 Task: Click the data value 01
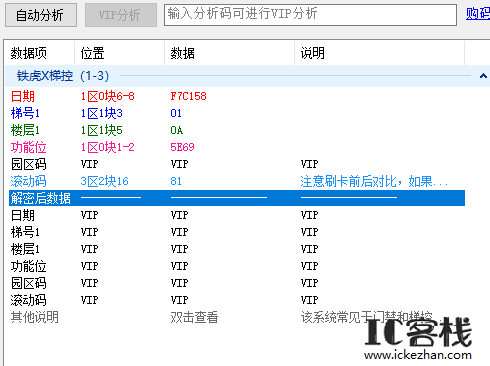[176, 113]
